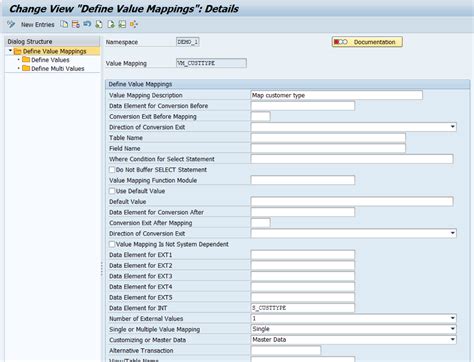The width and height of the screenshot is (474, 362).
Task: Click Data Element for Conversion Before field
Action: (x=303, y=106)
